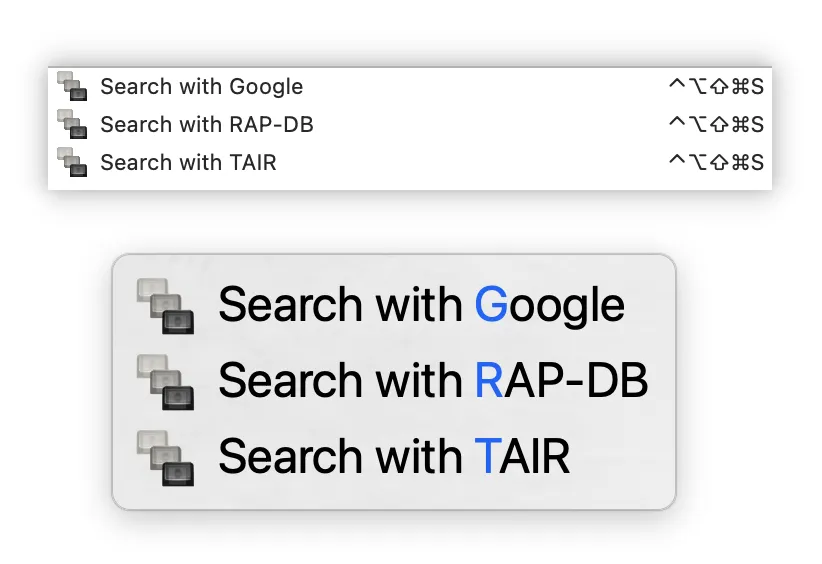This screenshot has width=822, height=564.
Task: Click the blue highlighted G in Google
Action: pos(491,305)
